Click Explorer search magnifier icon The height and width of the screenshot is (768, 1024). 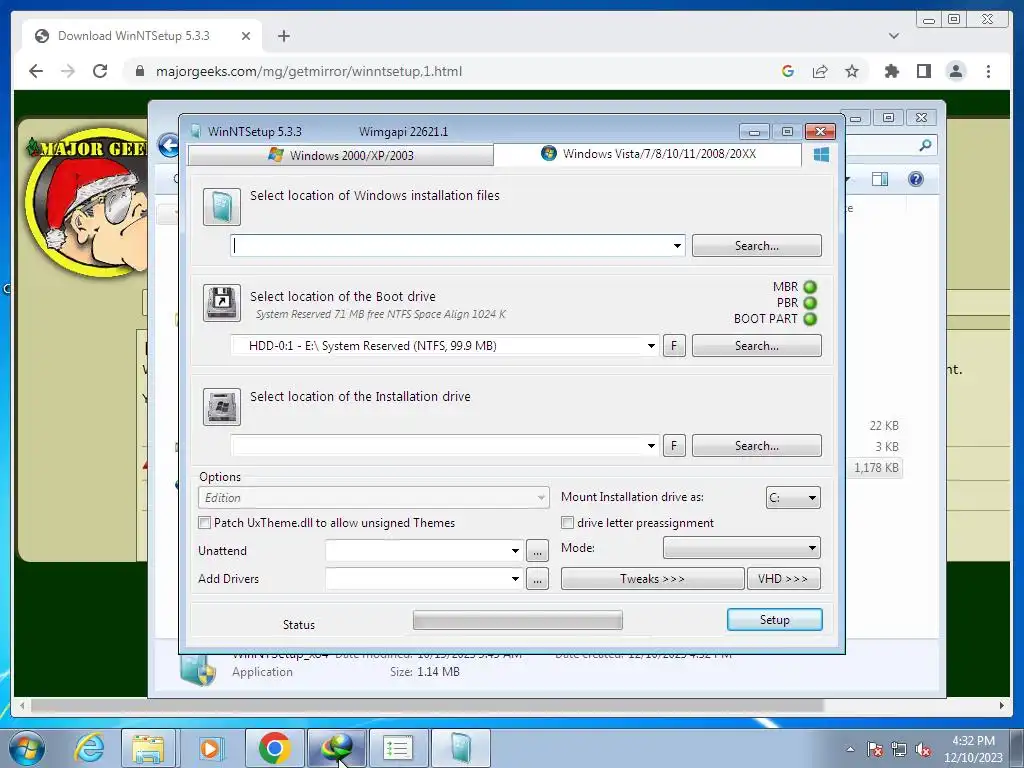click(x=925, y=145)
